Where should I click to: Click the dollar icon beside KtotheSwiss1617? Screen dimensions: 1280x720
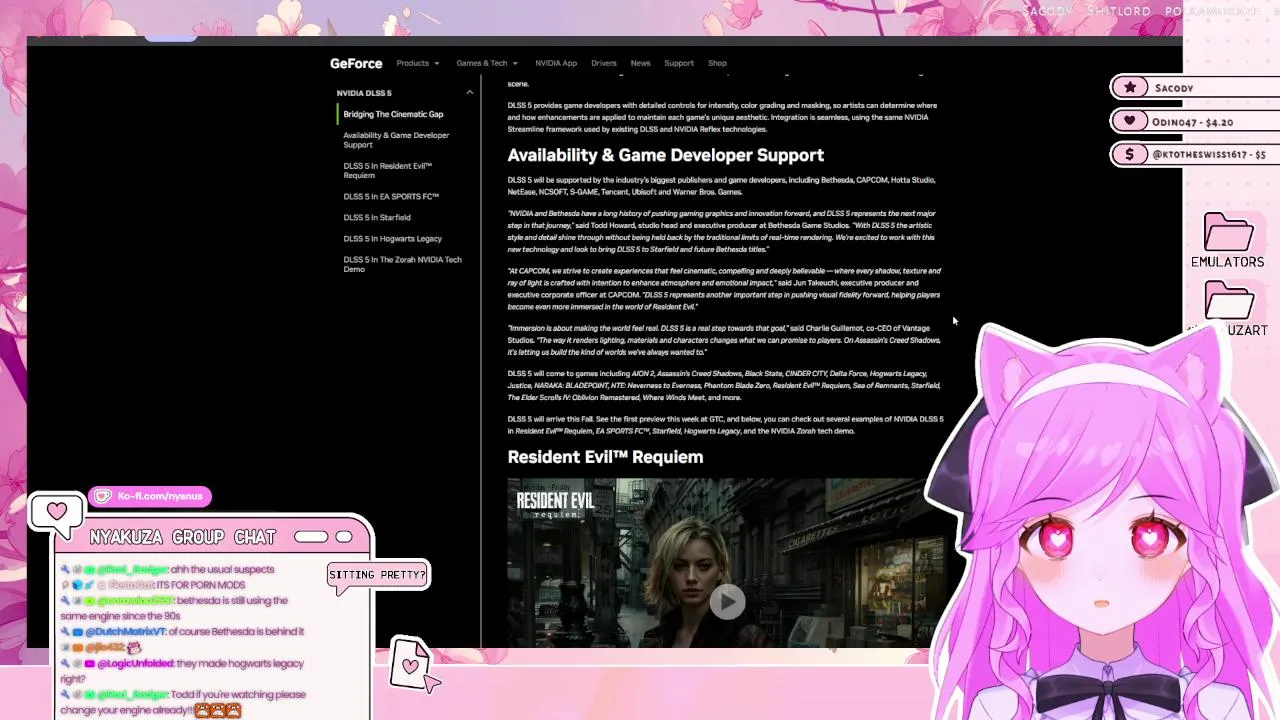[1130, 155]
